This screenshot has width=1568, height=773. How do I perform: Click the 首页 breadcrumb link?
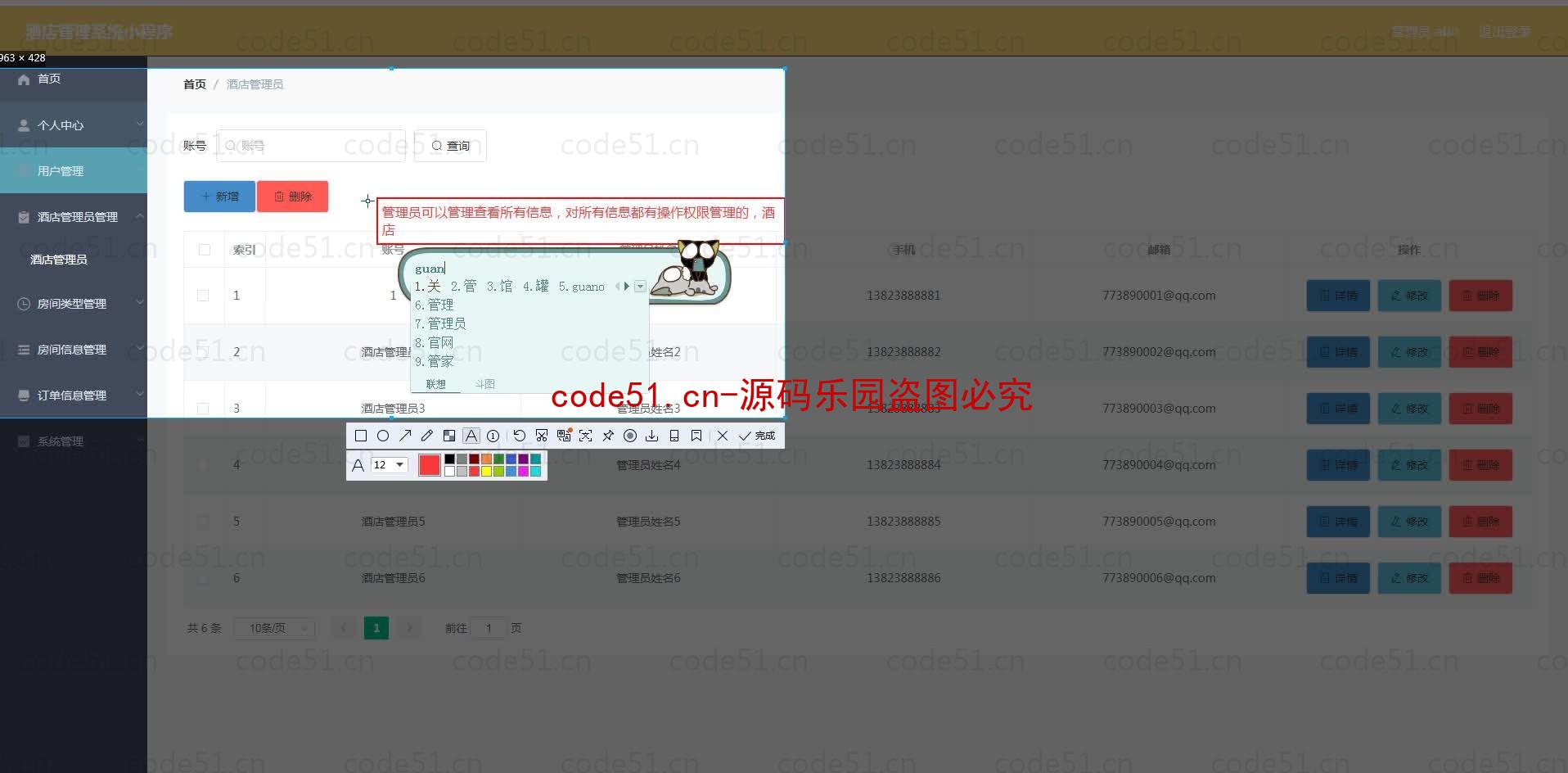pyautogui.click(x=195, y=84)
